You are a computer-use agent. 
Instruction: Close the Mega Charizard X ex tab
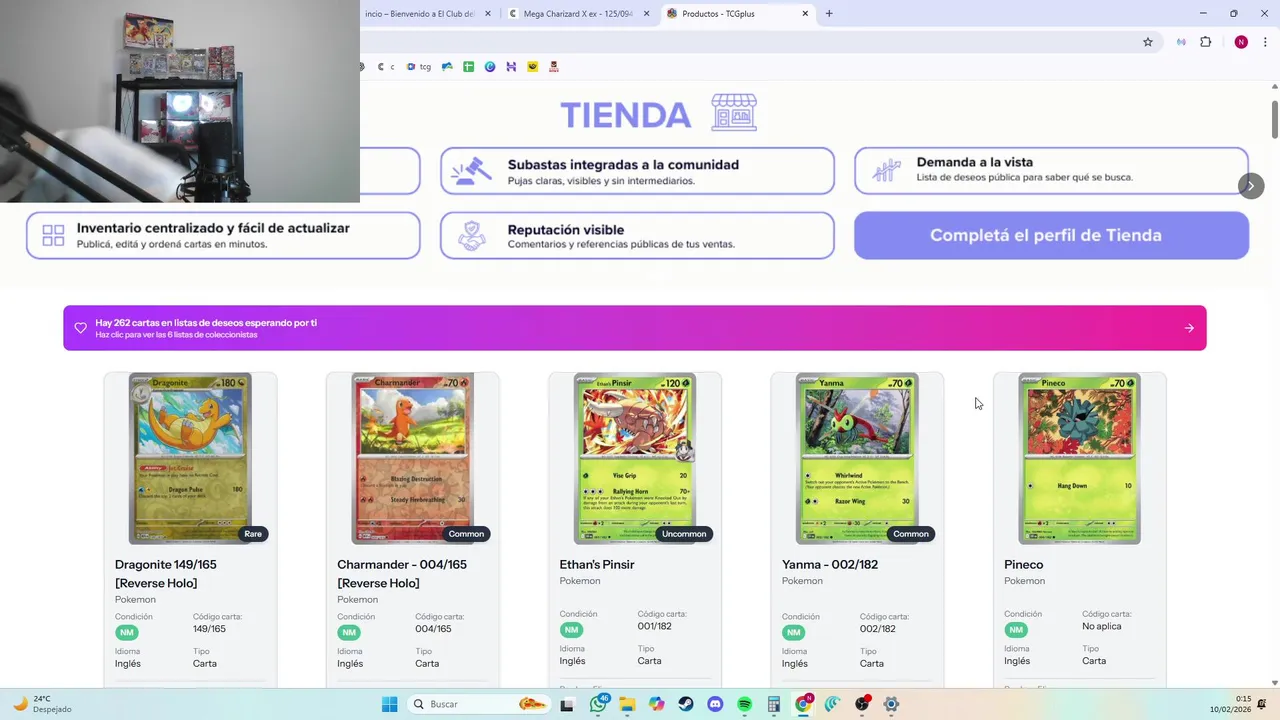point(646,14)
